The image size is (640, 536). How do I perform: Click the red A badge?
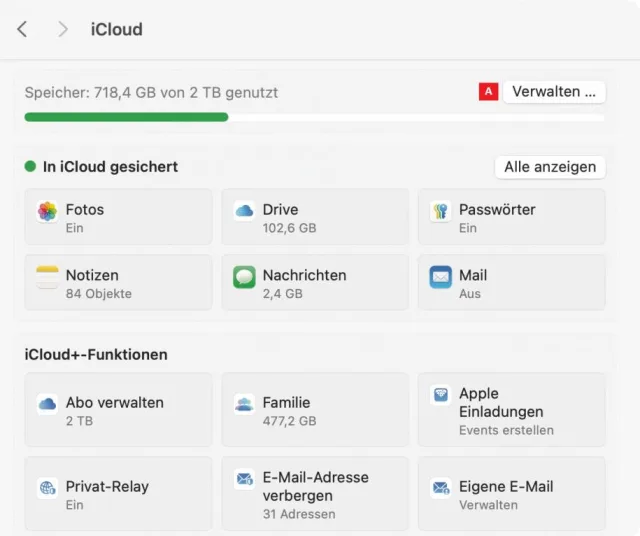[488, 92]
